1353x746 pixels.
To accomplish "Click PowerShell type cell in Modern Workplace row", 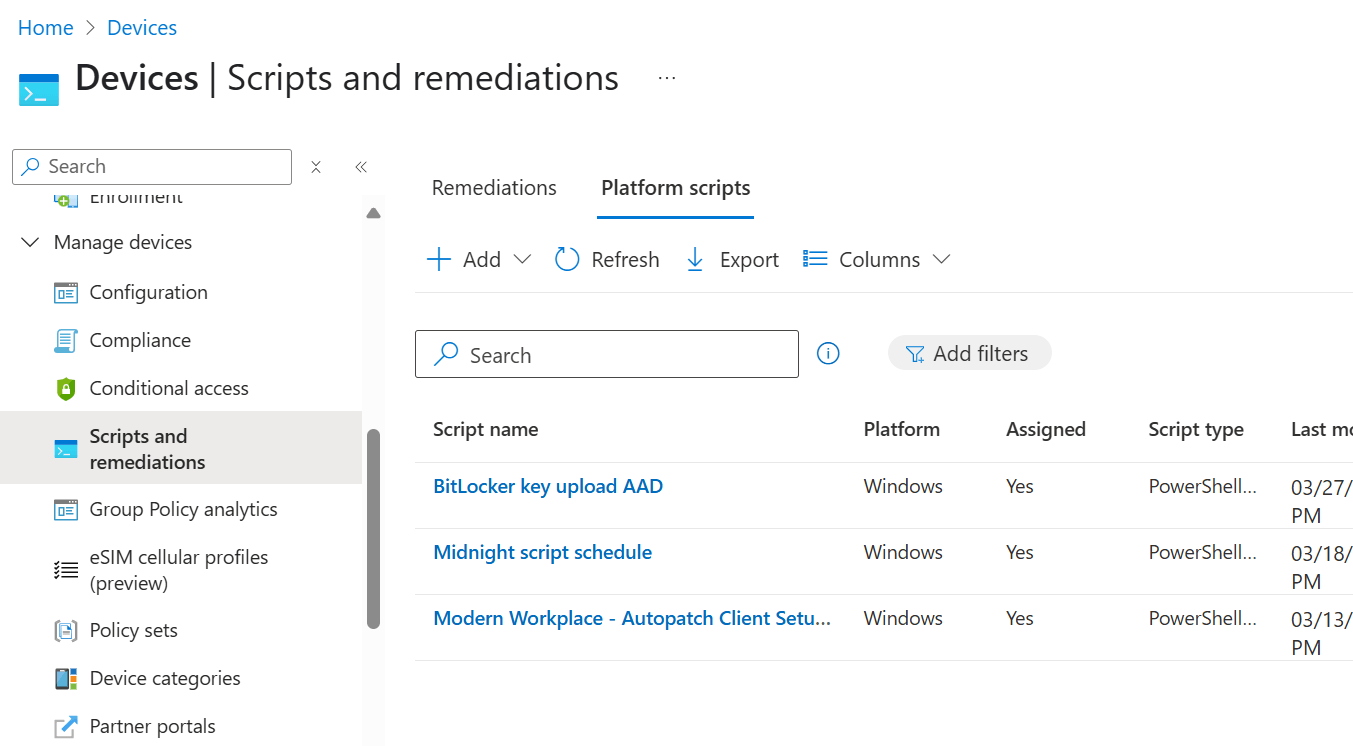I will pos(1202,619).
